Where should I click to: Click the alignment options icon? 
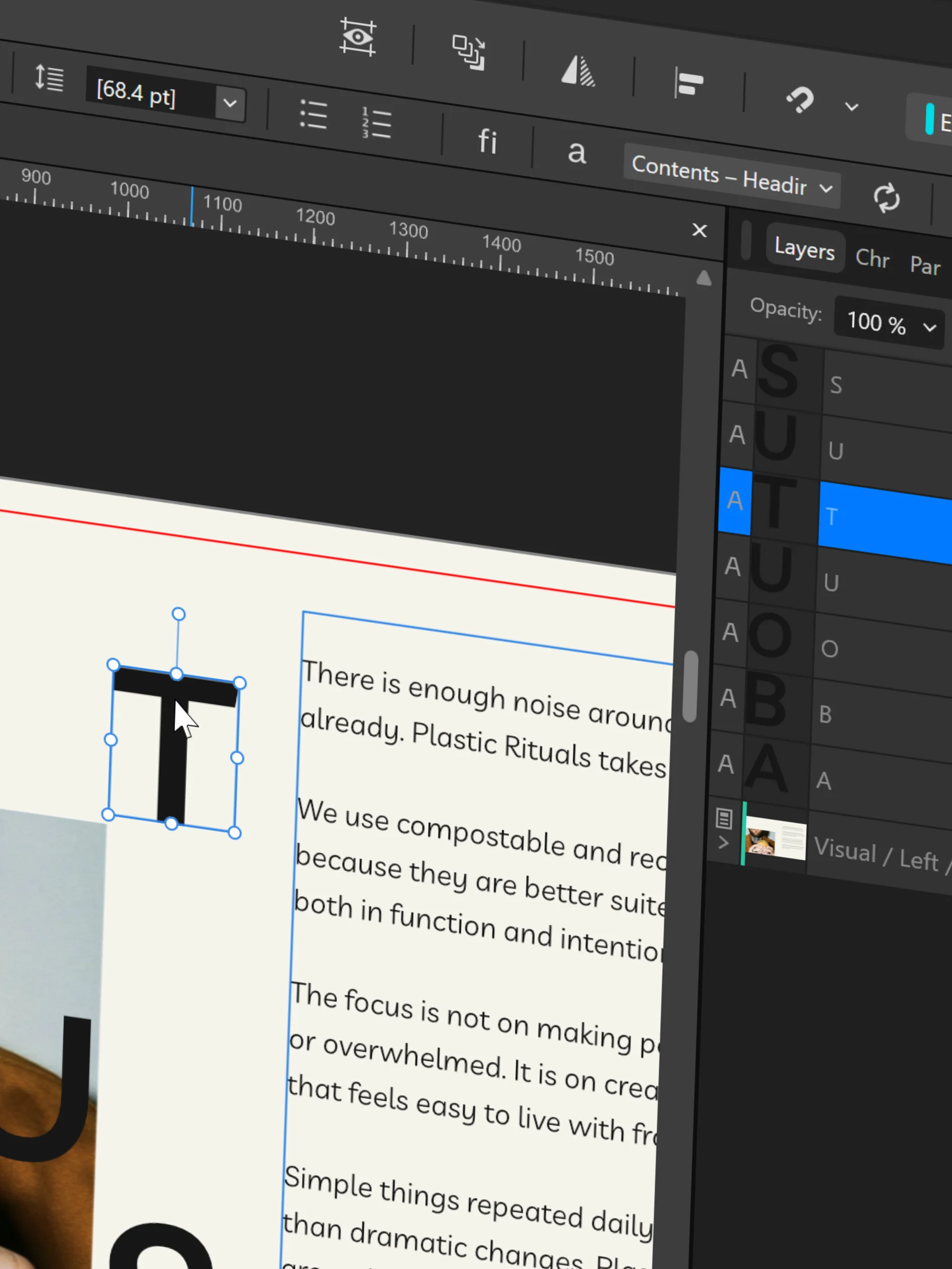[689, 83]
